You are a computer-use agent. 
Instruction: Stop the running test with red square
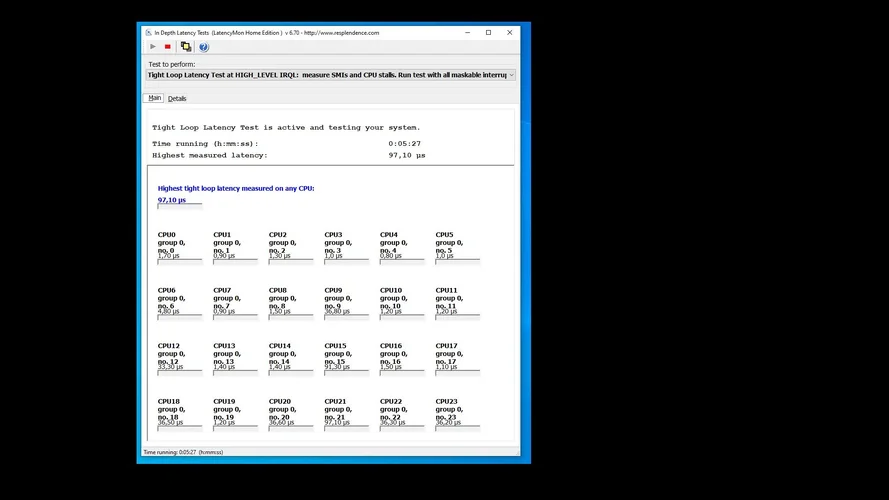tap(168, 46)
